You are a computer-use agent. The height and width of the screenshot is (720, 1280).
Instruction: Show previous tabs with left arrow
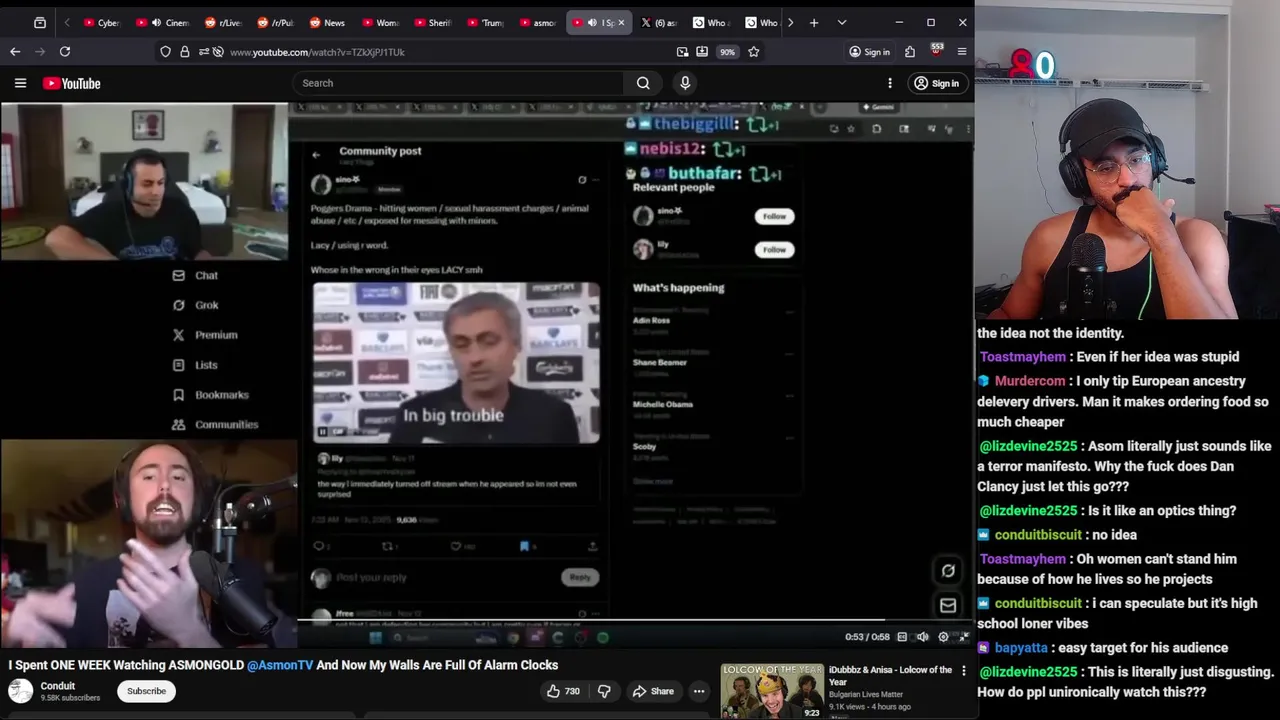[67, 22]
